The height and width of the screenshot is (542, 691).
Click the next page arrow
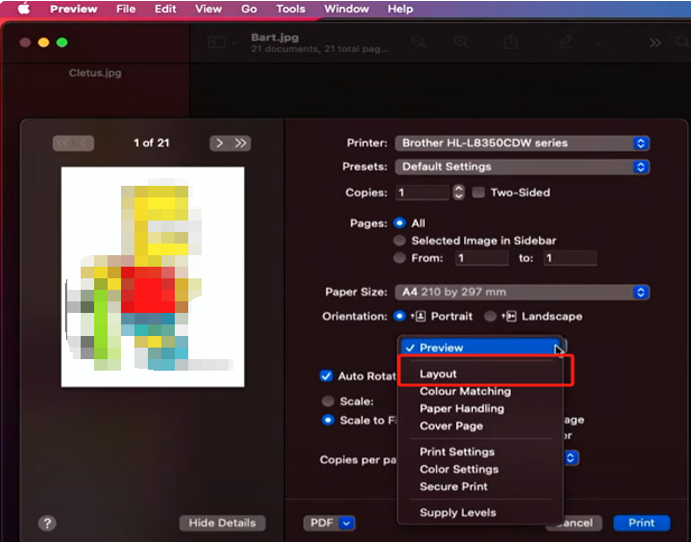click(219, 143)
